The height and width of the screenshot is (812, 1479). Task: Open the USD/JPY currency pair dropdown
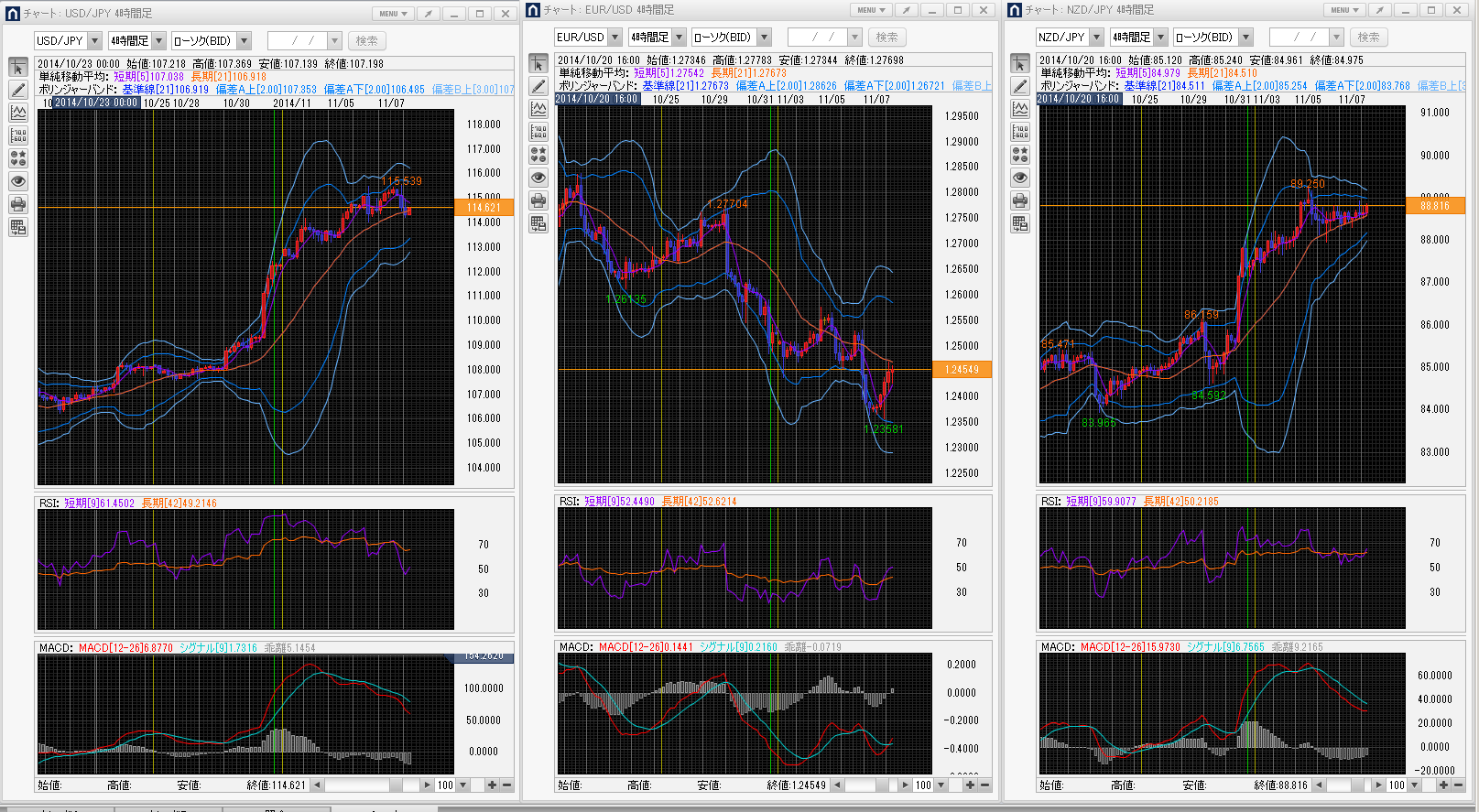click(94, 41)
